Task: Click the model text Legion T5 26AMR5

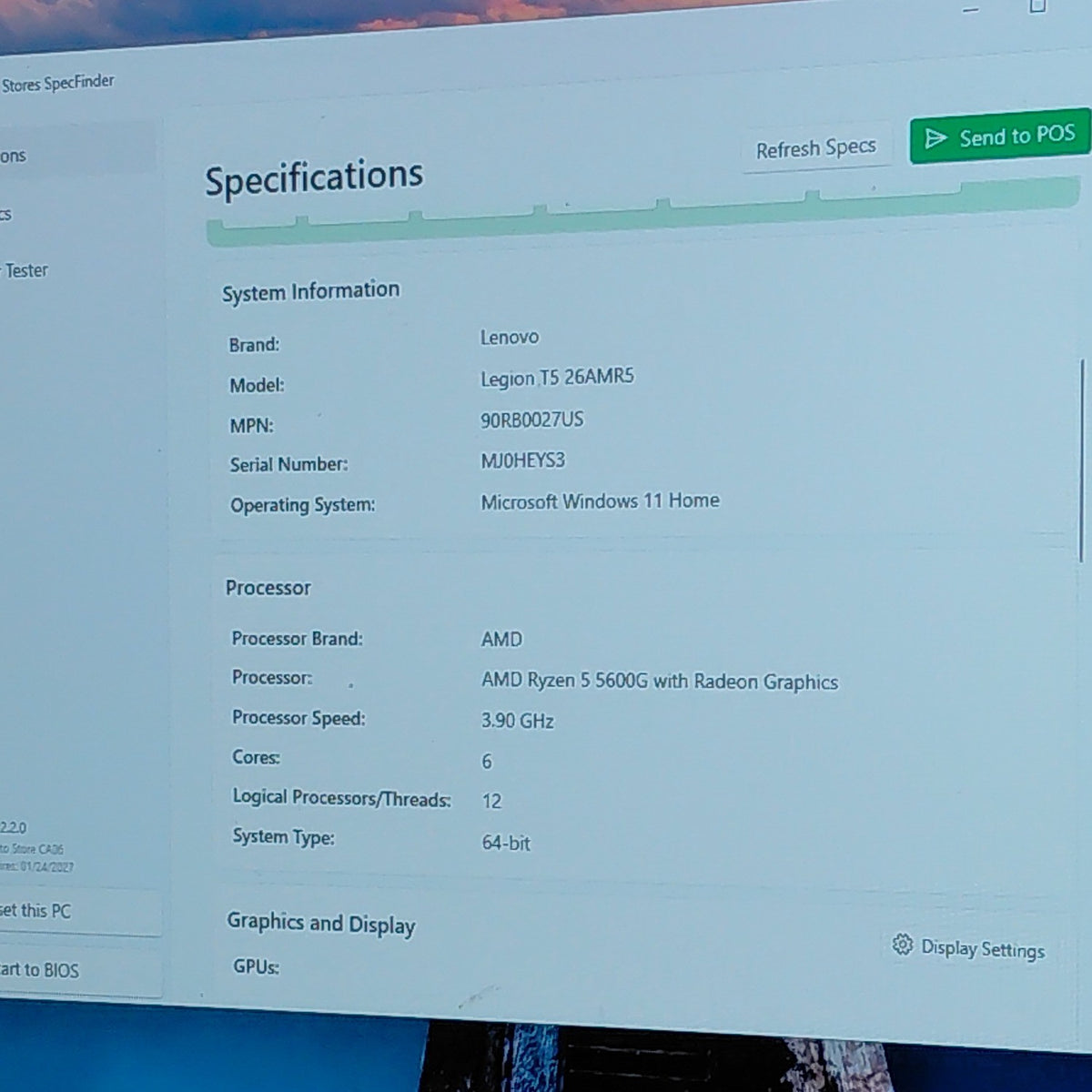Action: (557, 378)
